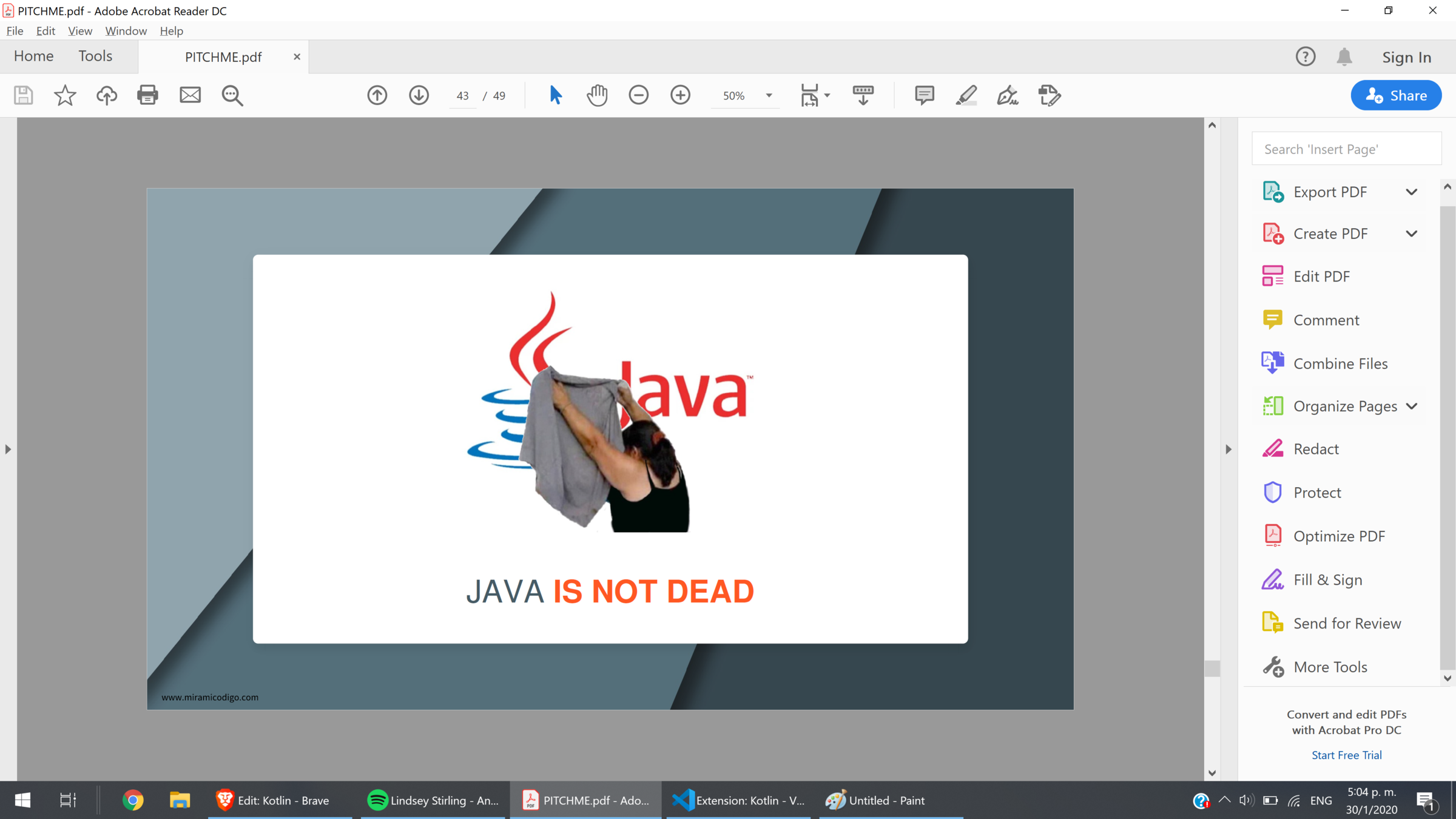
Task: Open the Redact tool in sidebar
Action: [x=1315, y=449]
